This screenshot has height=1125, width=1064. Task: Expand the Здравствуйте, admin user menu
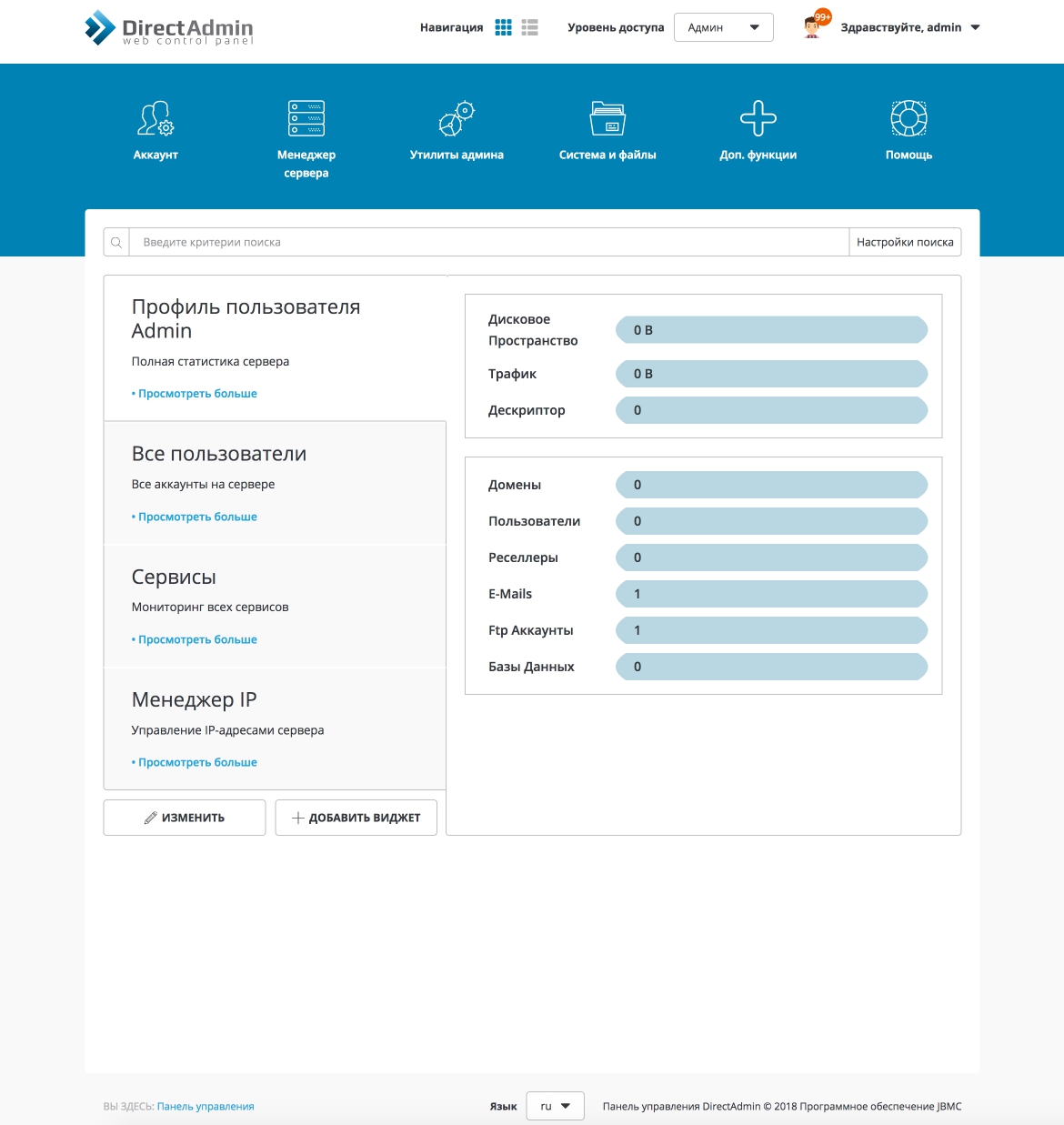(x=910, y=27)
